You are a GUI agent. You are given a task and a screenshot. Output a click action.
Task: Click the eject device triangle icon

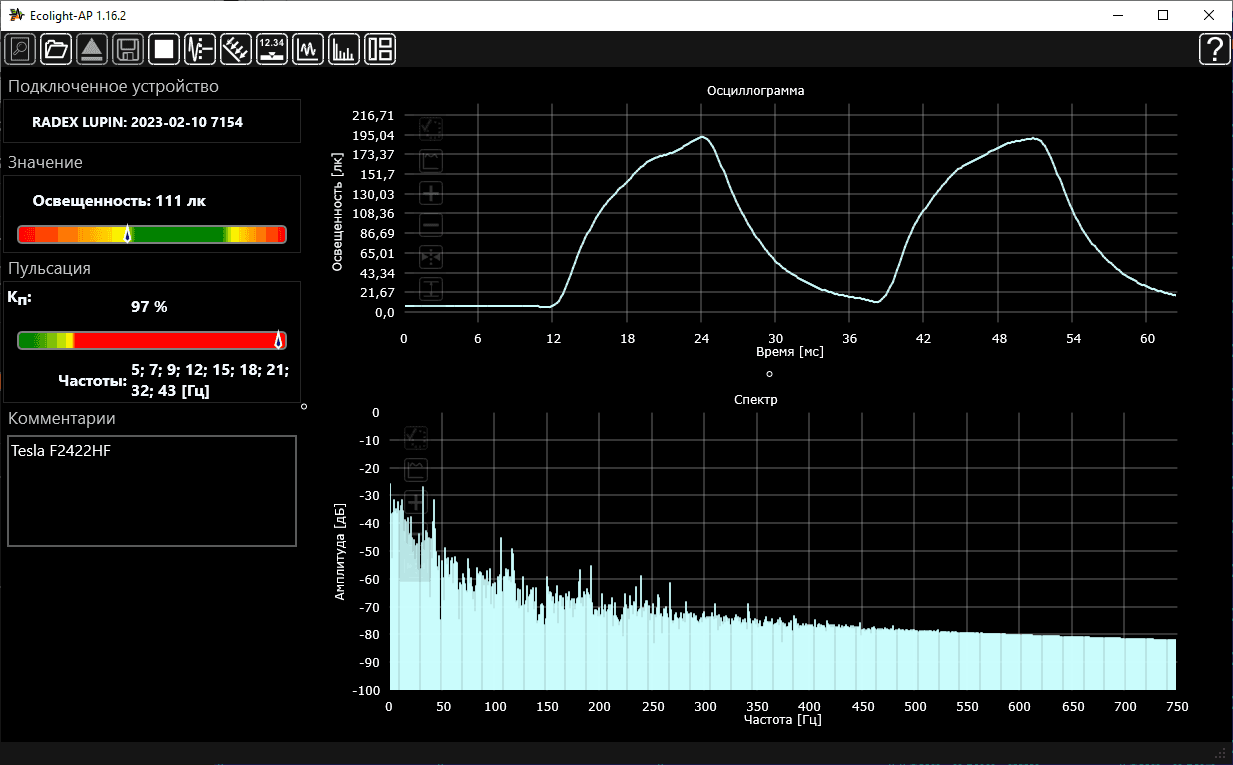91,48
